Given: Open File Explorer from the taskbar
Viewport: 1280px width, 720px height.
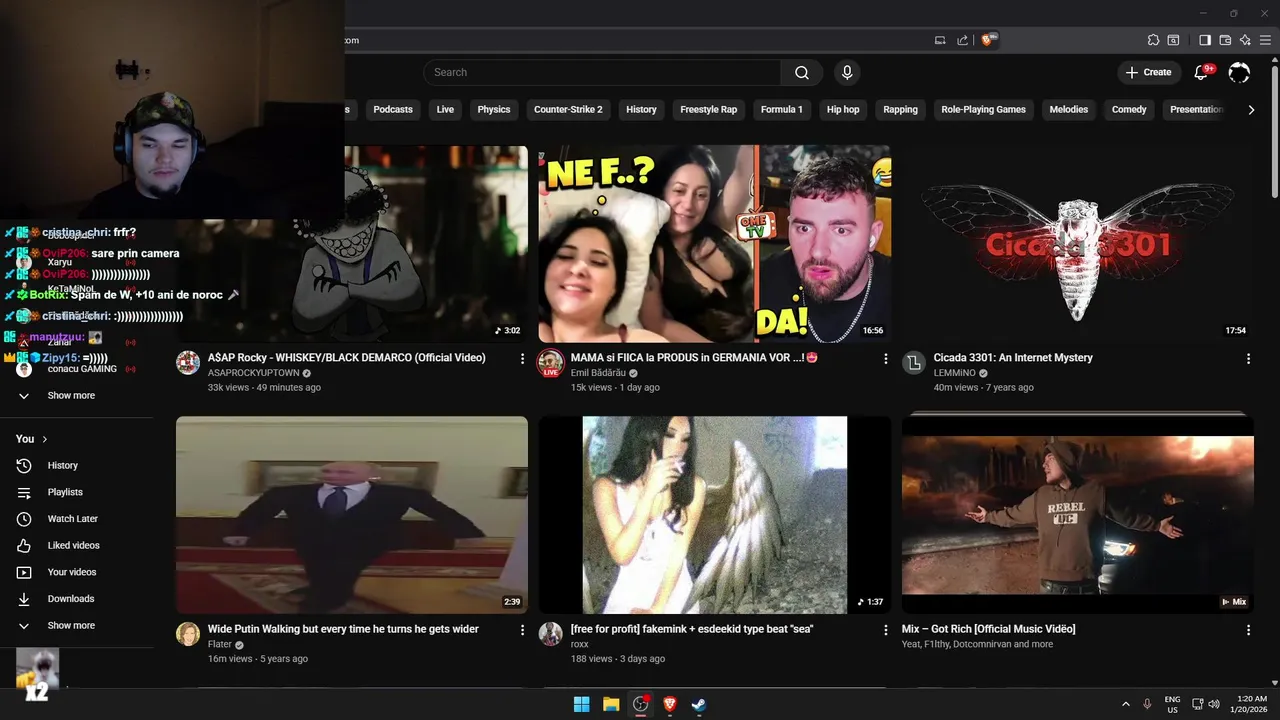Looking at the screenshot, I should click(611, 704).
